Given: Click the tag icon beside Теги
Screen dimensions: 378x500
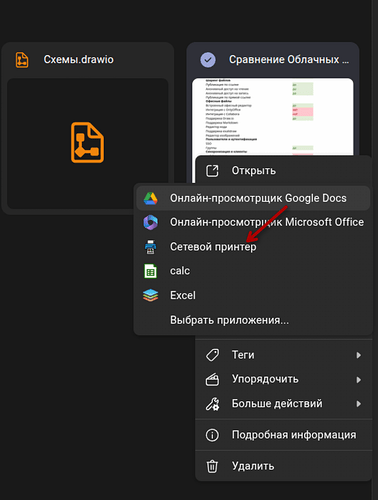Looking at the screenshot, I should coord(212,355).
